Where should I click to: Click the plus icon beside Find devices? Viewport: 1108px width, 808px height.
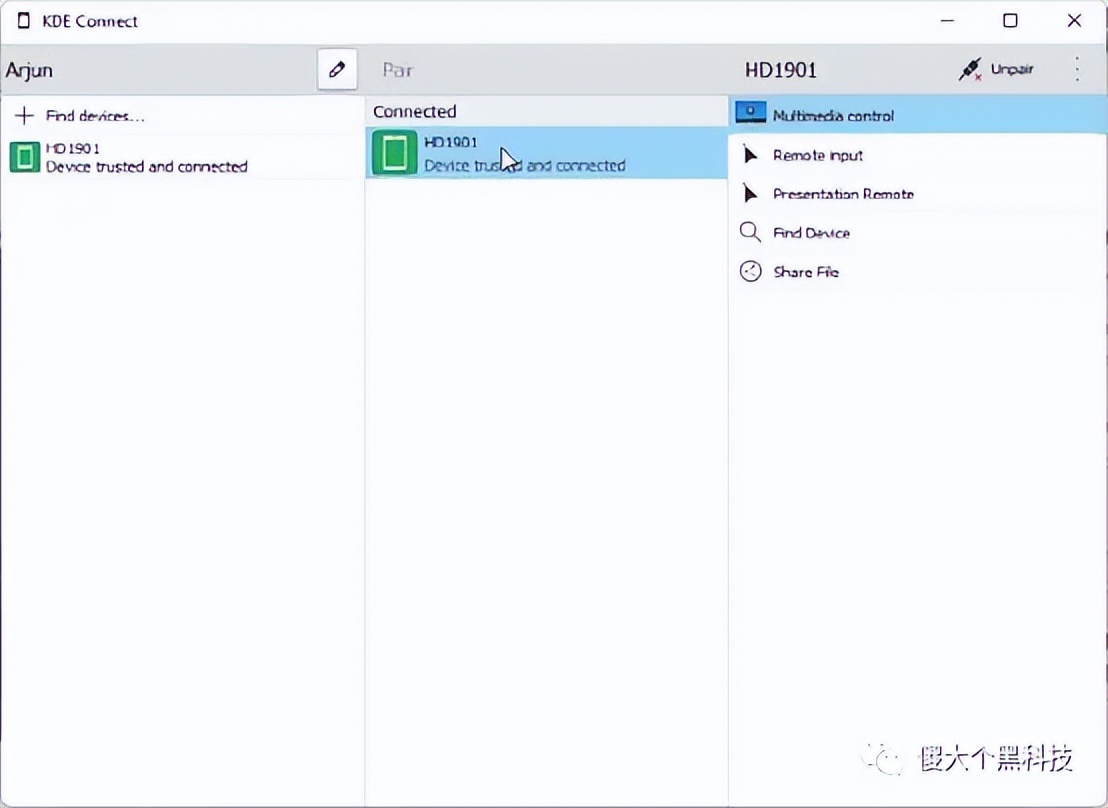[x=25, y=116]
